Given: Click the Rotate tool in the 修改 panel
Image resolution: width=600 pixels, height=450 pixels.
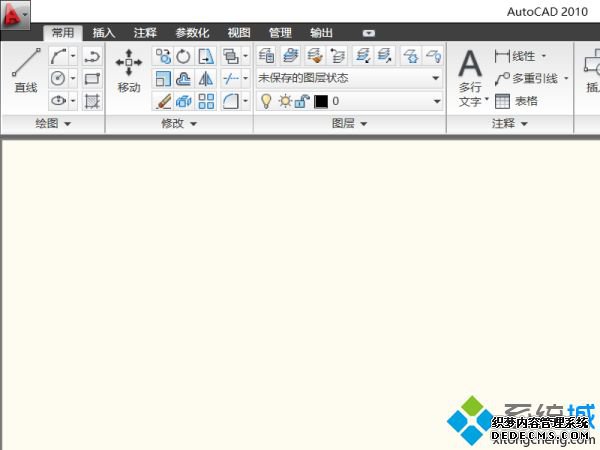Looking at the screenshot, I should pos(184,57).
